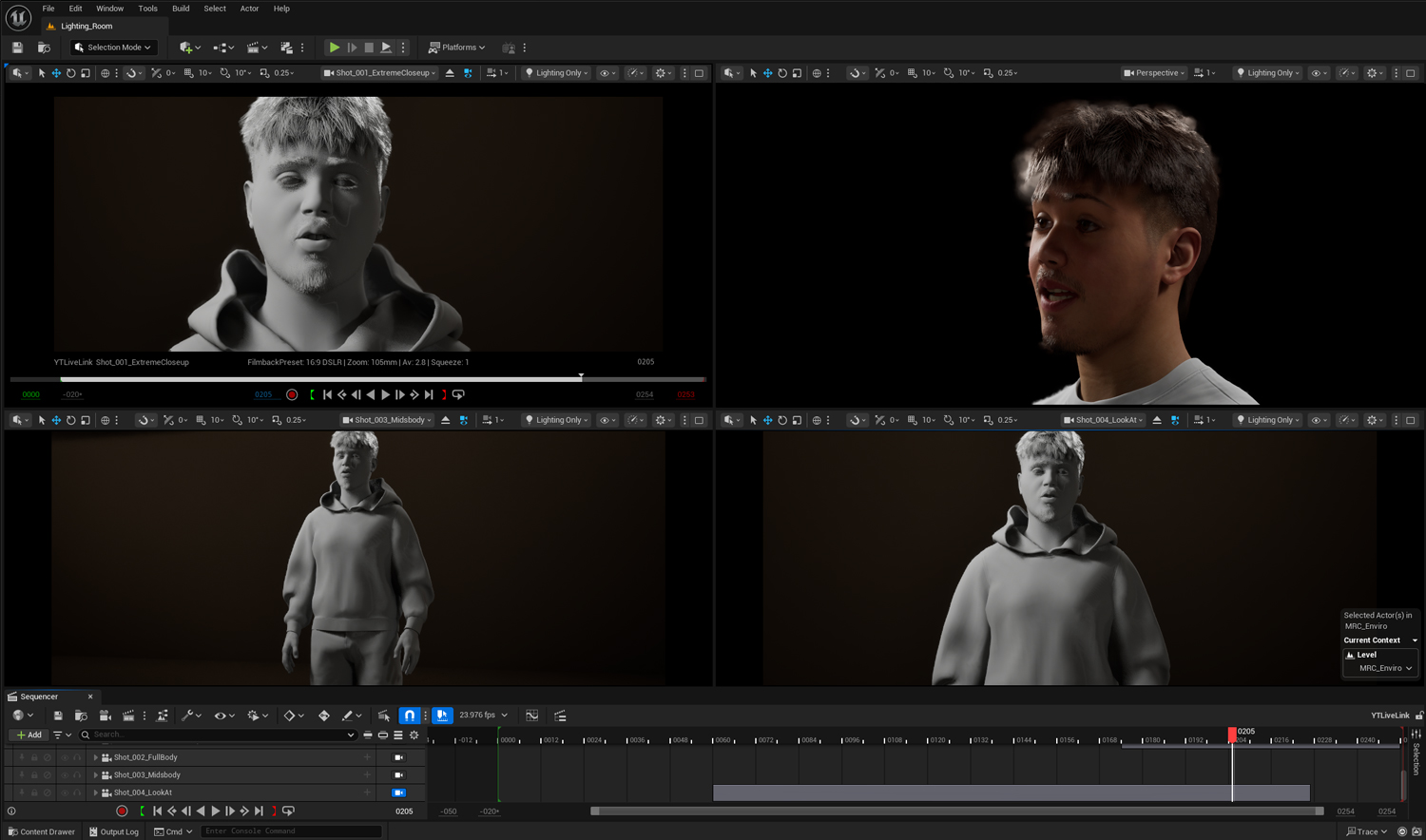Toggle camera lock for Shot_002_FullBody track

coord(398,757)
